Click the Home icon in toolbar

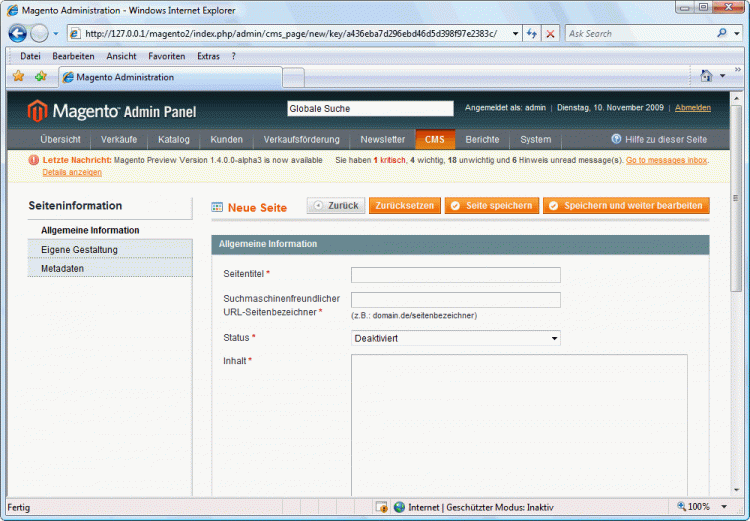click(706, 76)
